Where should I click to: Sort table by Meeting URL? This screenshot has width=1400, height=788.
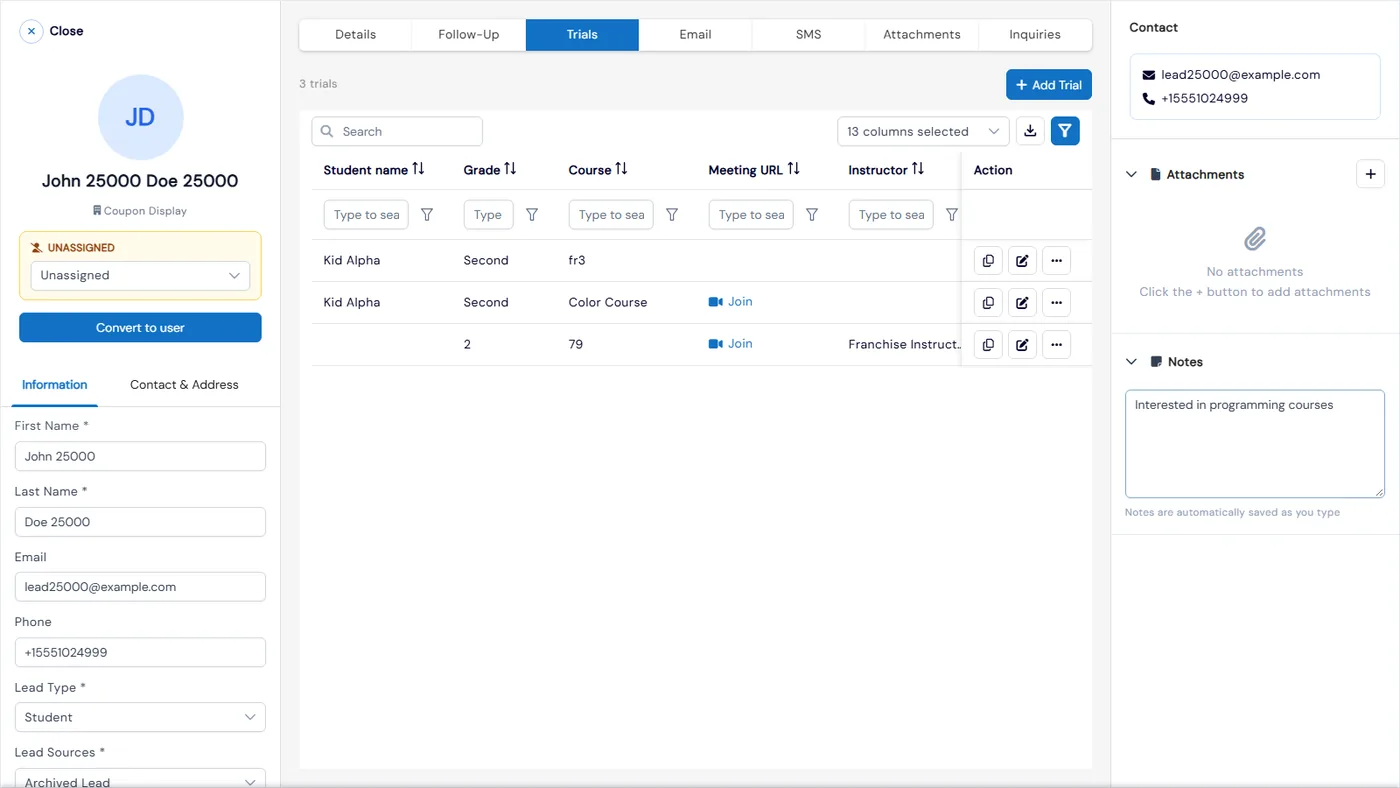pyautogui.click(x=793, y=169)
